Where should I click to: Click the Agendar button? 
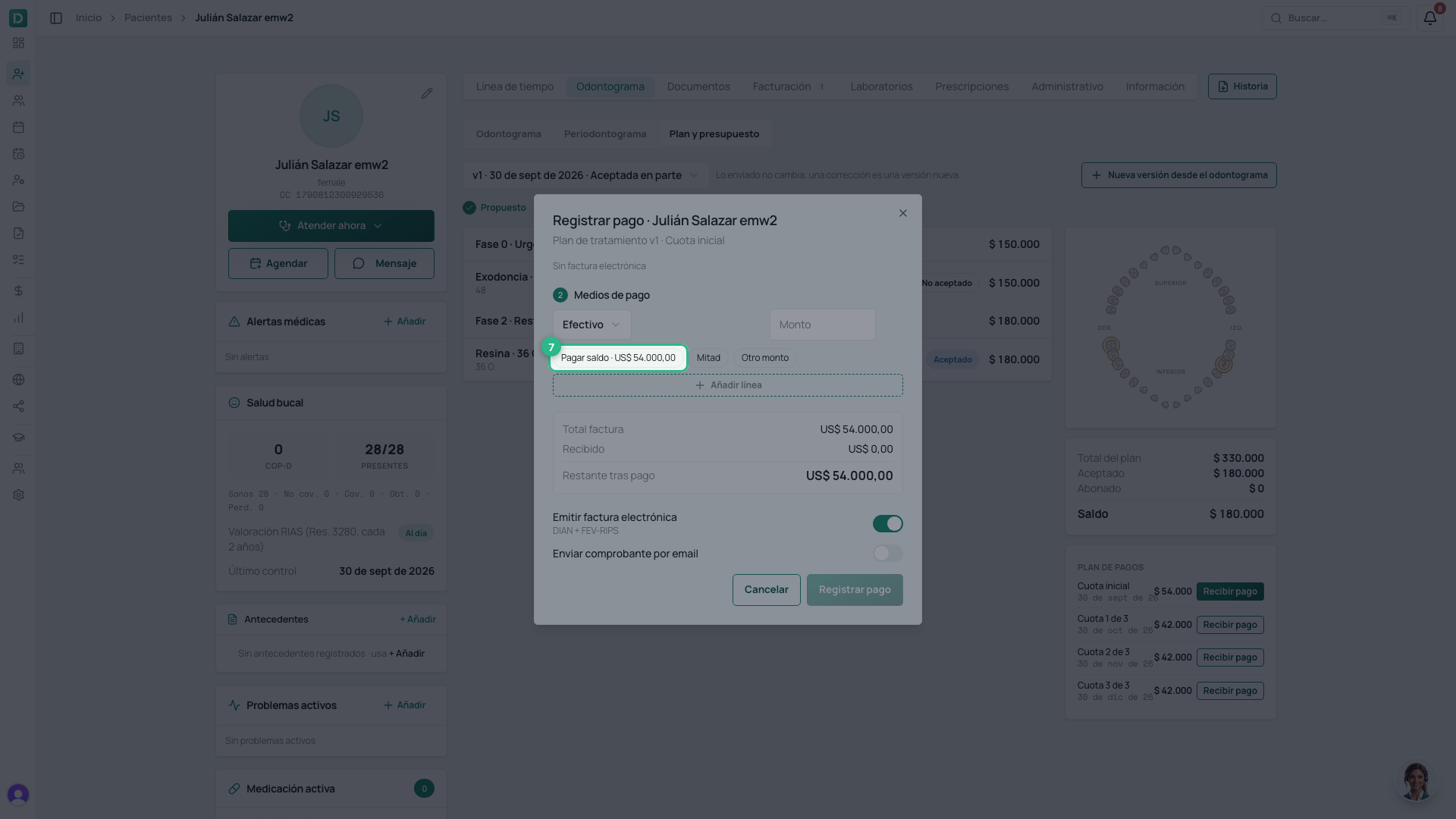278,264
